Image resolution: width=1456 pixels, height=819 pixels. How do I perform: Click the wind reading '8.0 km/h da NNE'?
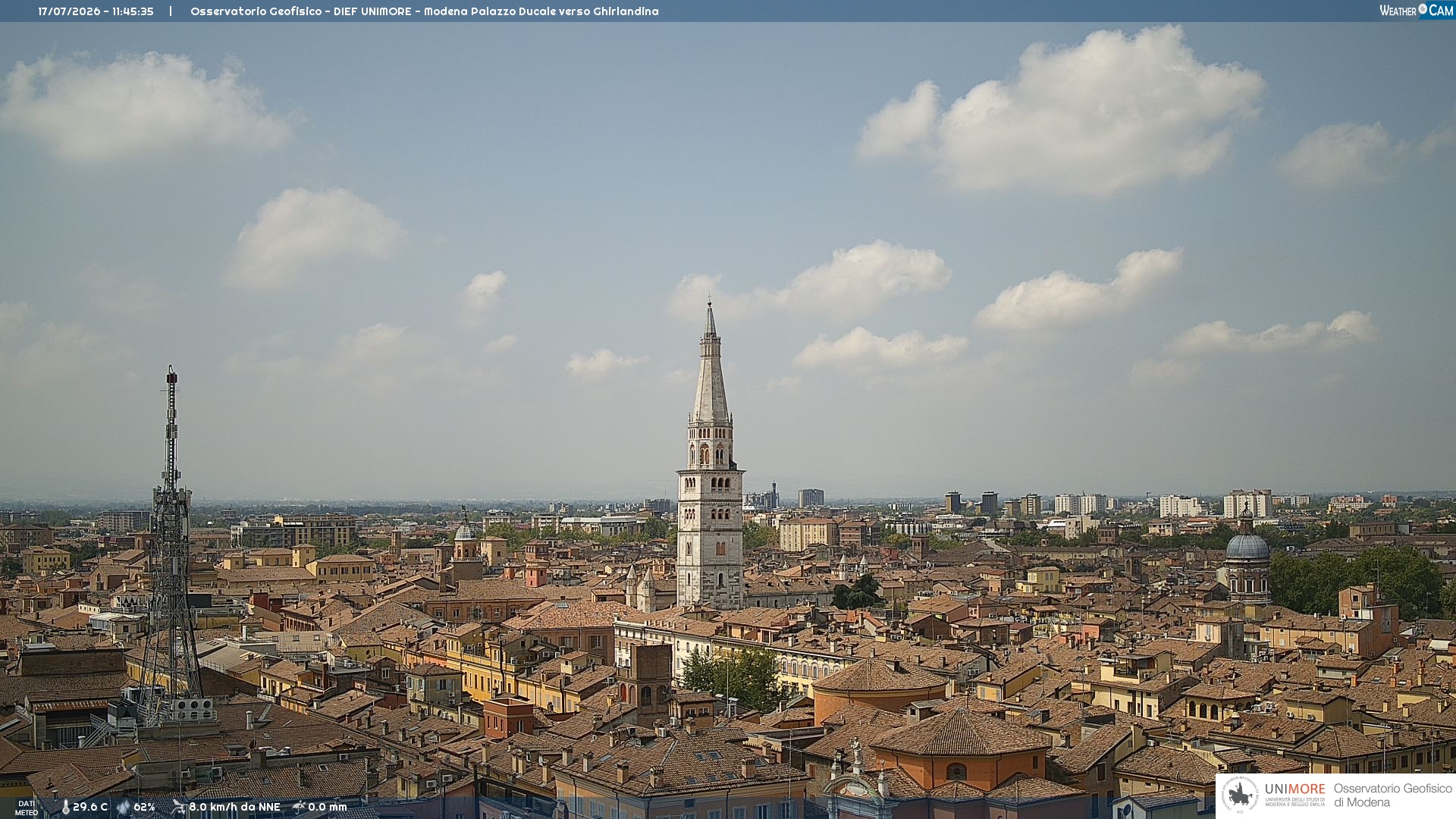point(234,808)
